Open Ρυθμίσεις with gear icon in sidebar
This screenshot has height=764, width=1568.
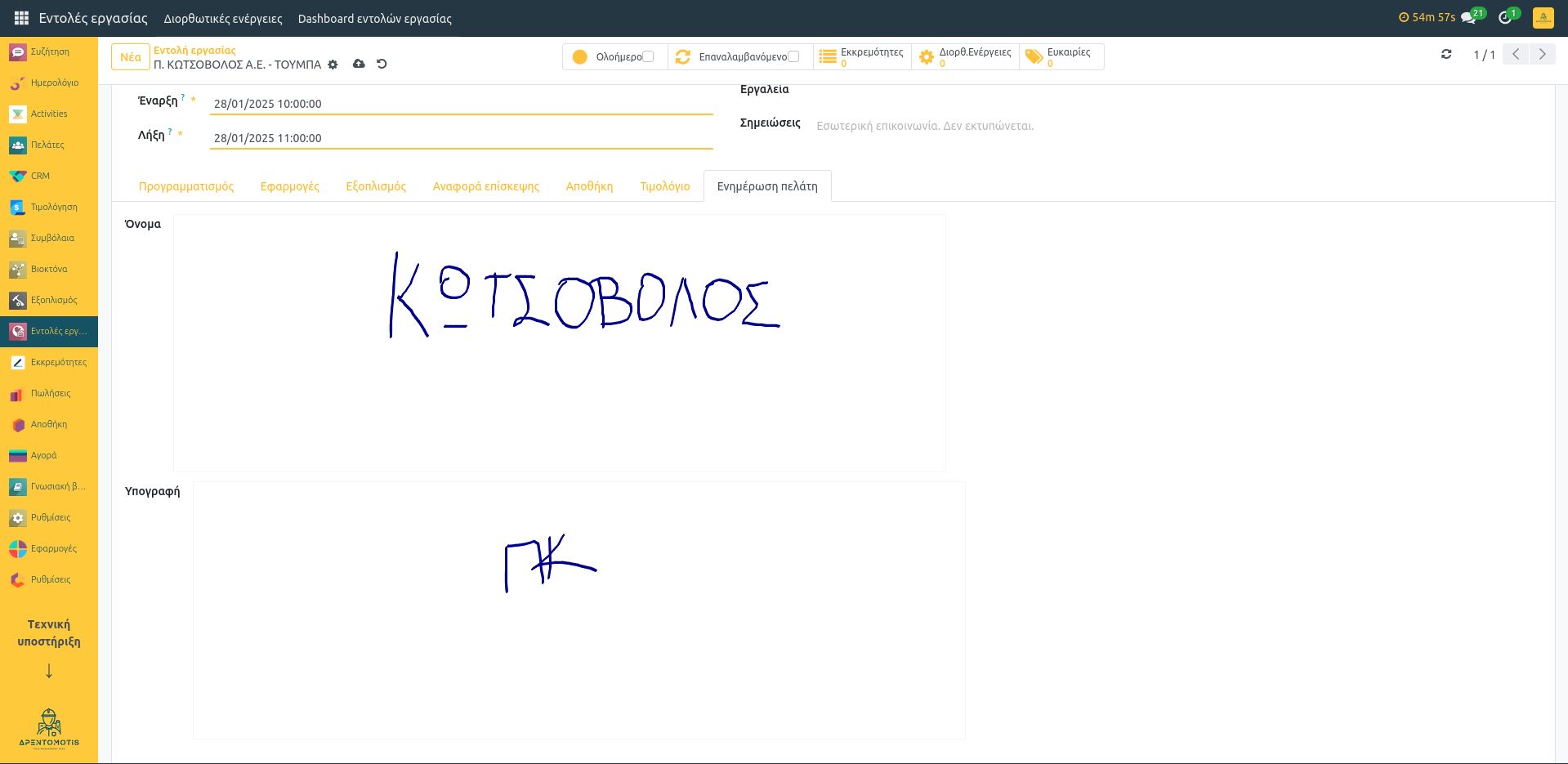(49, 517)
